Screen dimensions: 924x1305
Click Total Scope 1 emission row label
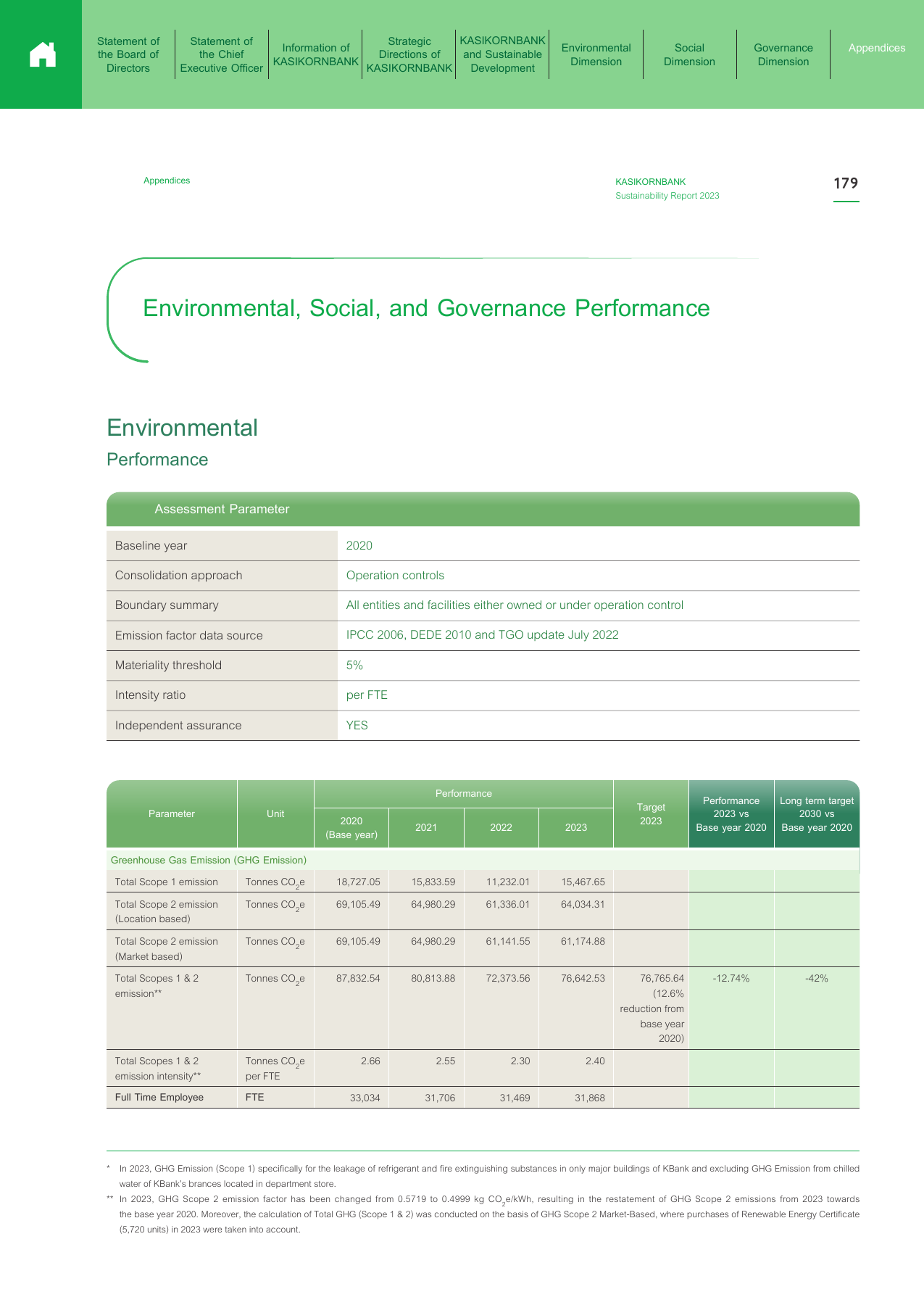click(x=167, y=882)
